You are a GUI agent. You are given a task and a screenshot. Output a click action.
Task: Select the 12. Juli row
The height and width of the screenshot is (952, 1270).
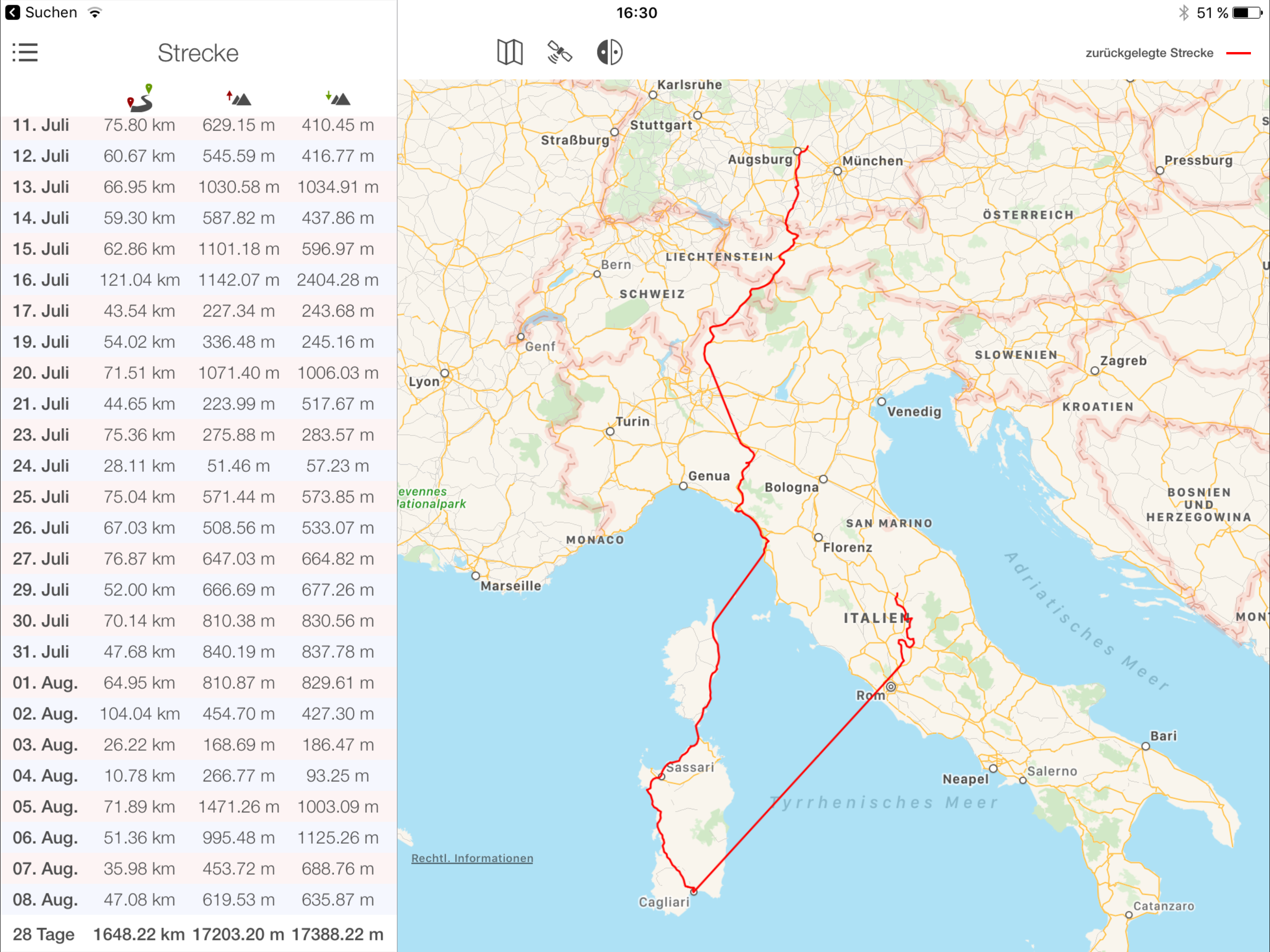pyautogui.click(x=198, y=156)
